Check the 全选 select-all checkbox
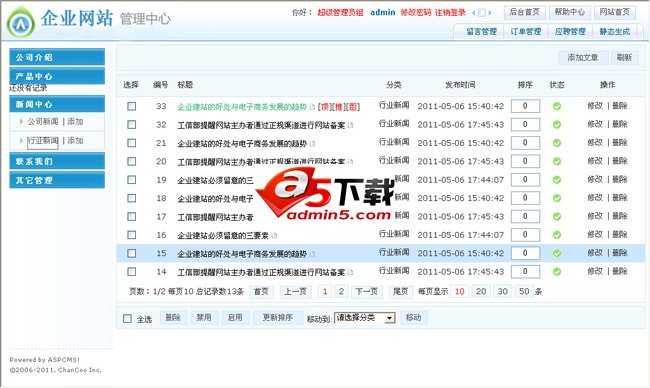The image size is (650, 388). 127,318
